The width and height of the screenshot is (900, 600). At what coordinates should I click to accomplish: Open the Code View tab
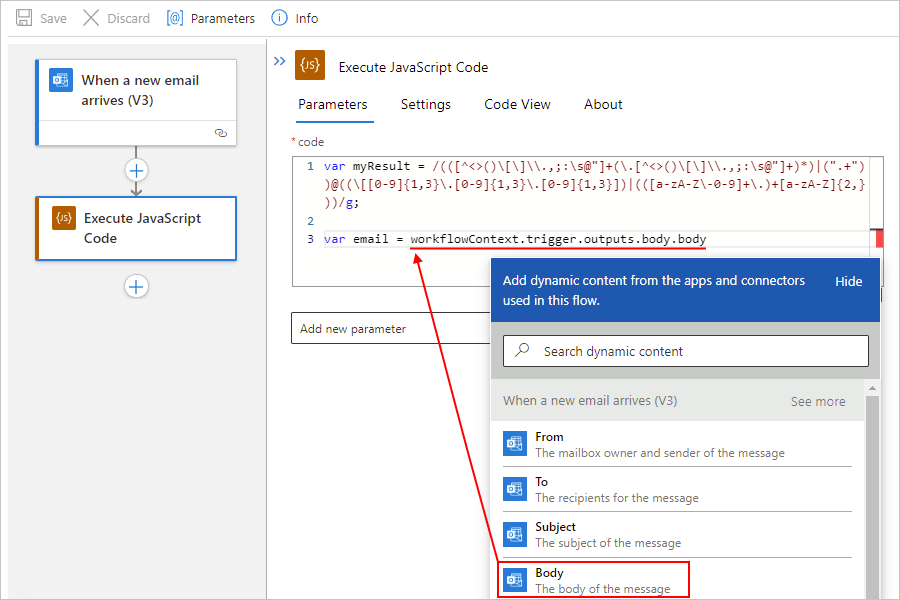pyautogui.click(x=517, y=104)
